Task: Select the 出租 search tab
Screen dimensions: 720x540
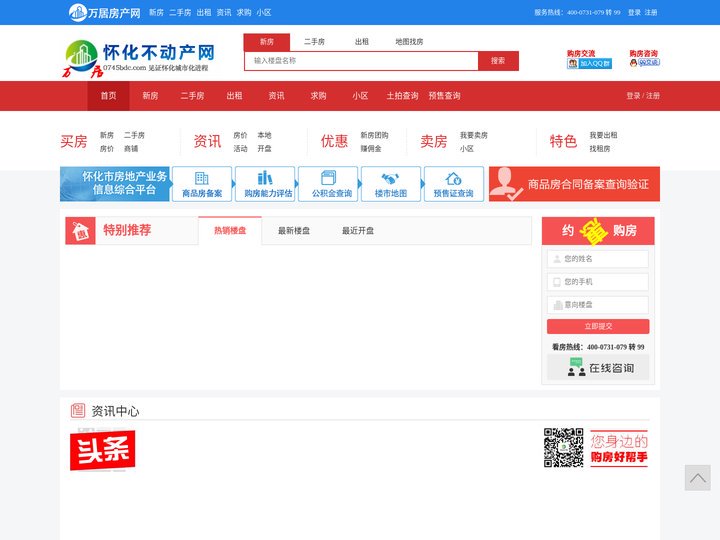Action: click(x=362, y=42)
